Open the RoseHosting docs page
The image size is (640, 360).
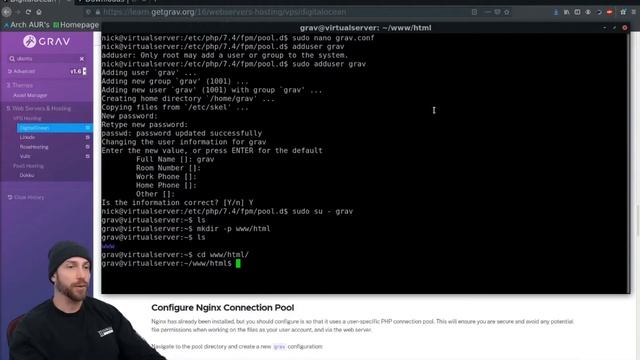click(x=34, y=147)
